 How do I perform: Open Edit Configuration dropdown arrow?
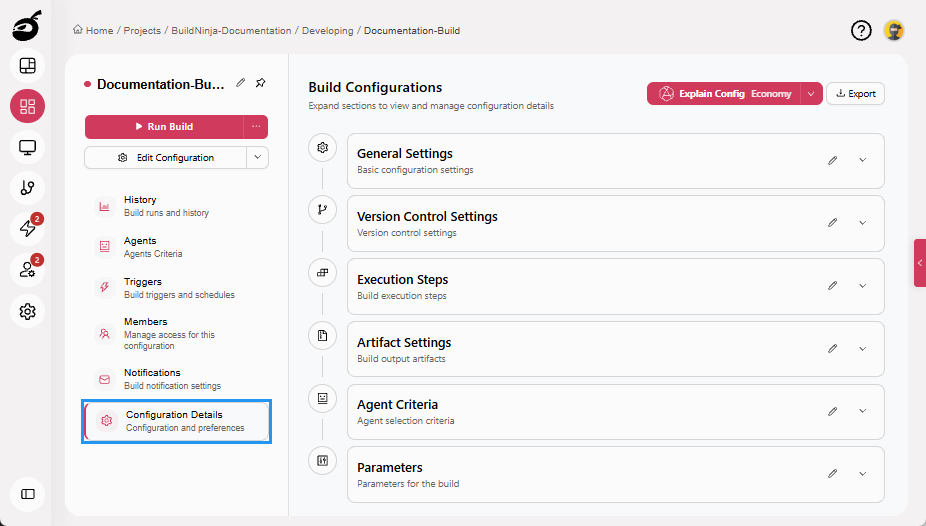click(x=257, y=158)
